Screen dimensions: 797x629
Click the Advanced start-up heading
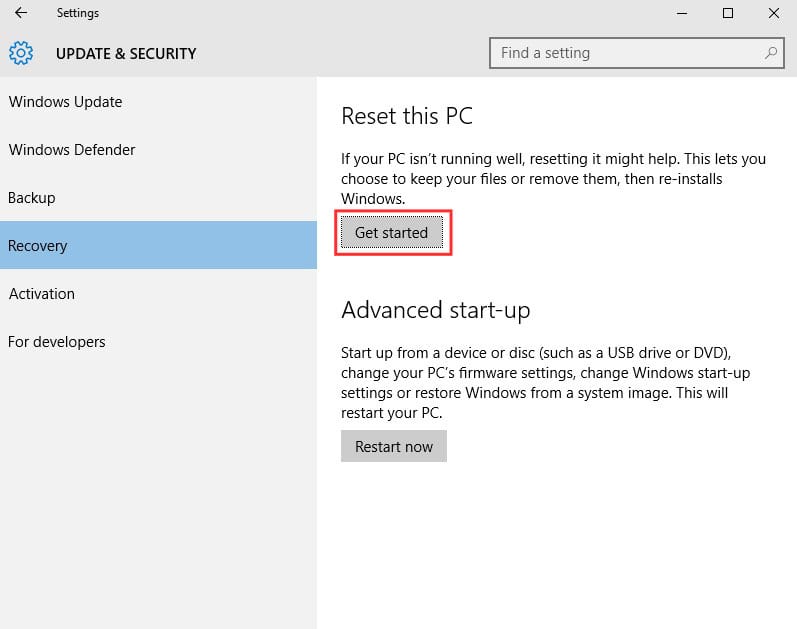coord(436,310)
